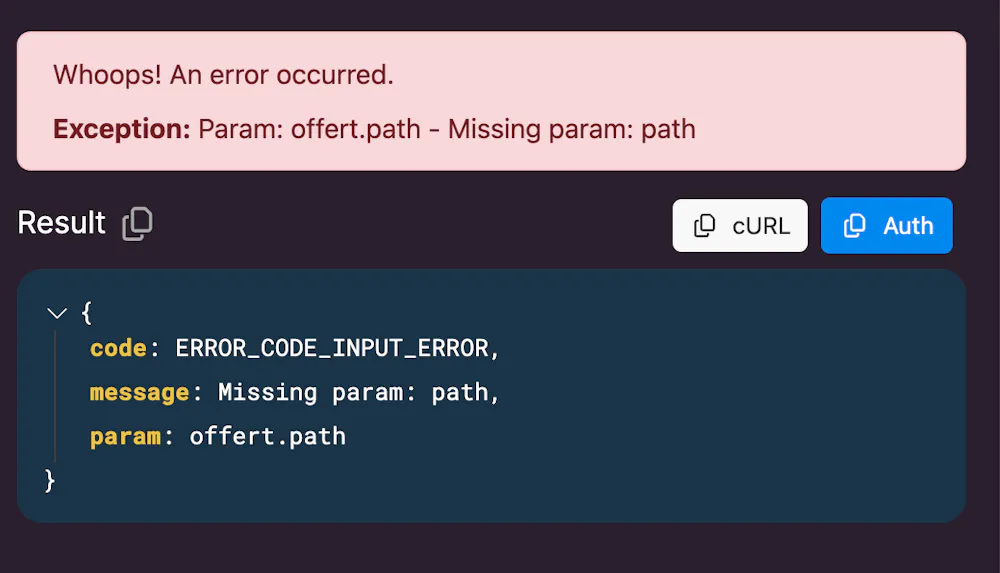Select the "param" key in the JSON
This screenshot has width=1000, height=573.
click(125, 436)
